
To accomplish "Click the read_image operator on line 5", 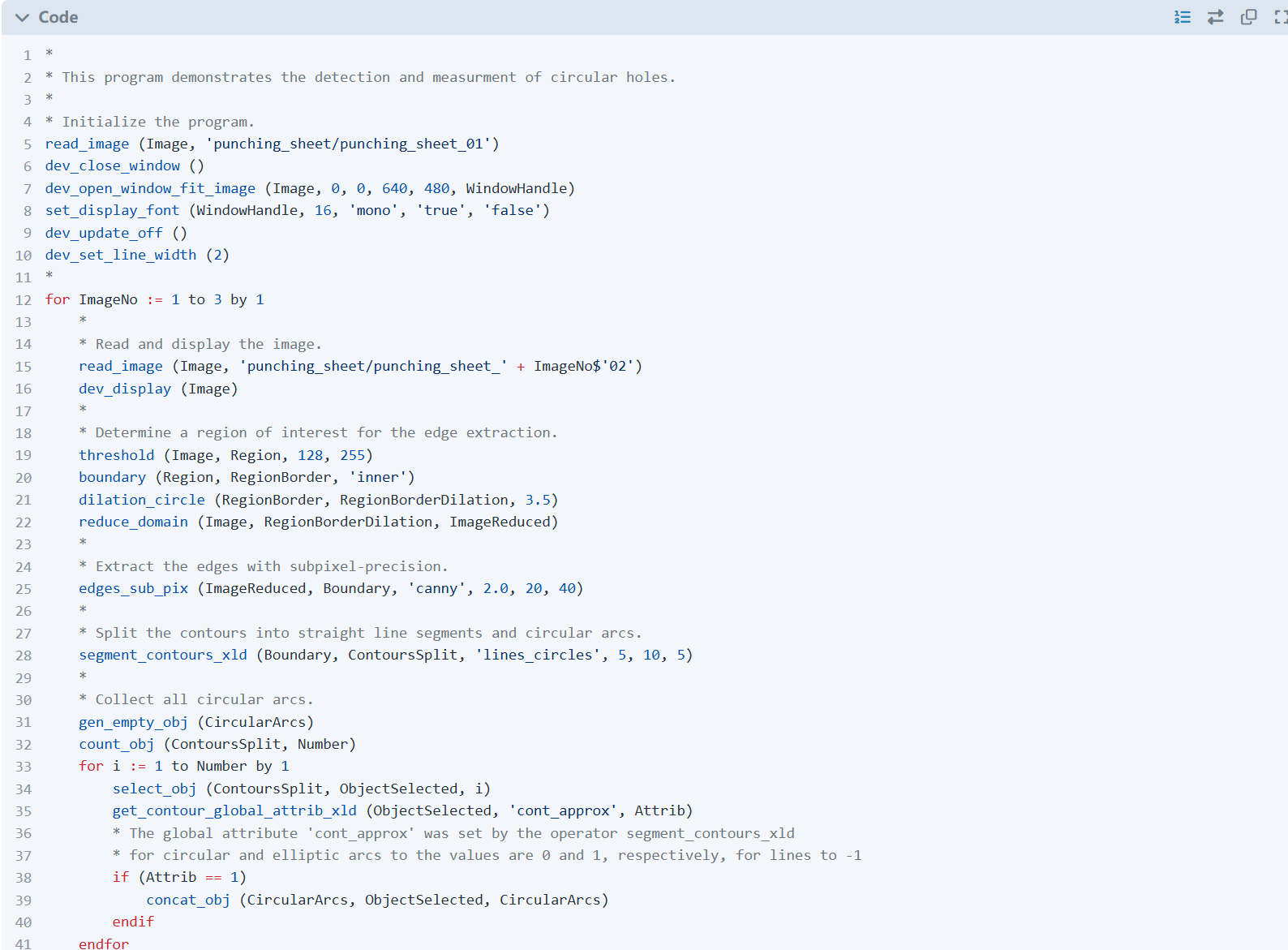I will tap(87, 144).
